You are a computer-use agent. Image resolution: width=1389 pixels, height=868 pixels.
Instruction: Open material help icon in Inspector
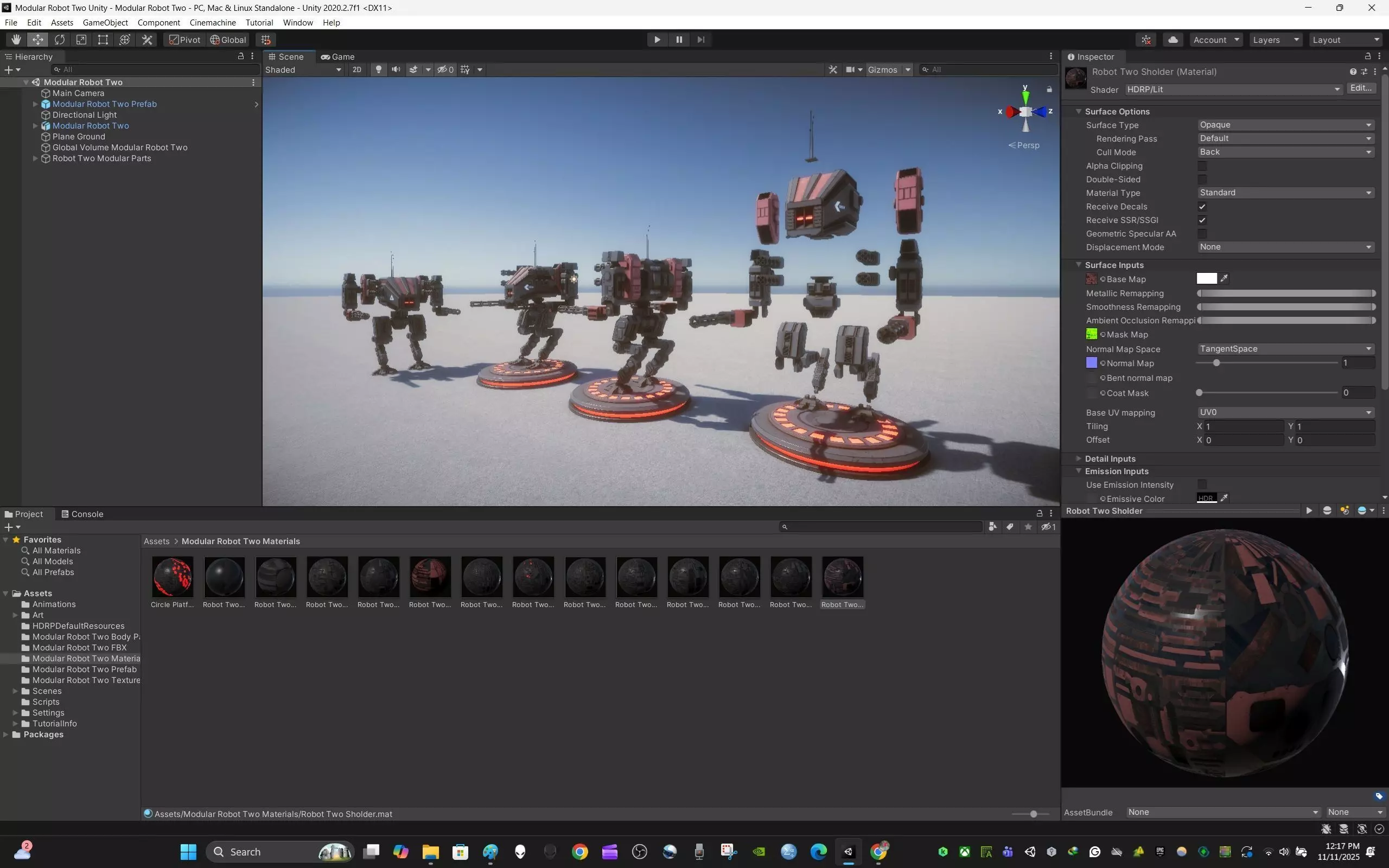[1353, 72]
